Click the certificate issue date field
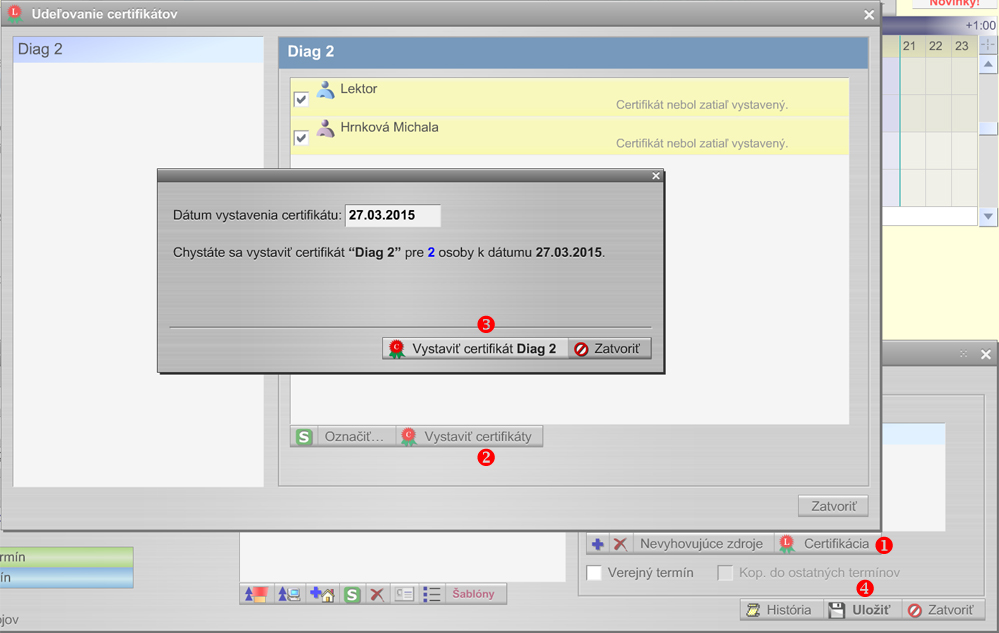The width and height of the screenshot is (999, 633). point(392,215)
